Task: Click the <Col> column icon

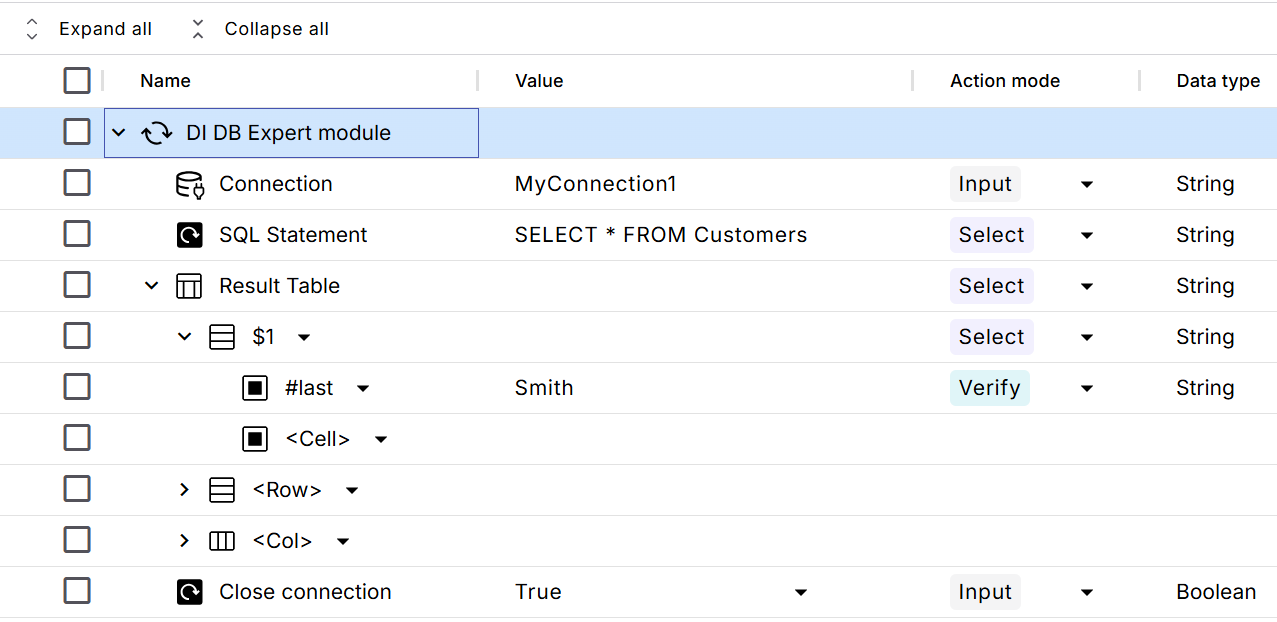Action: [222, 541]
